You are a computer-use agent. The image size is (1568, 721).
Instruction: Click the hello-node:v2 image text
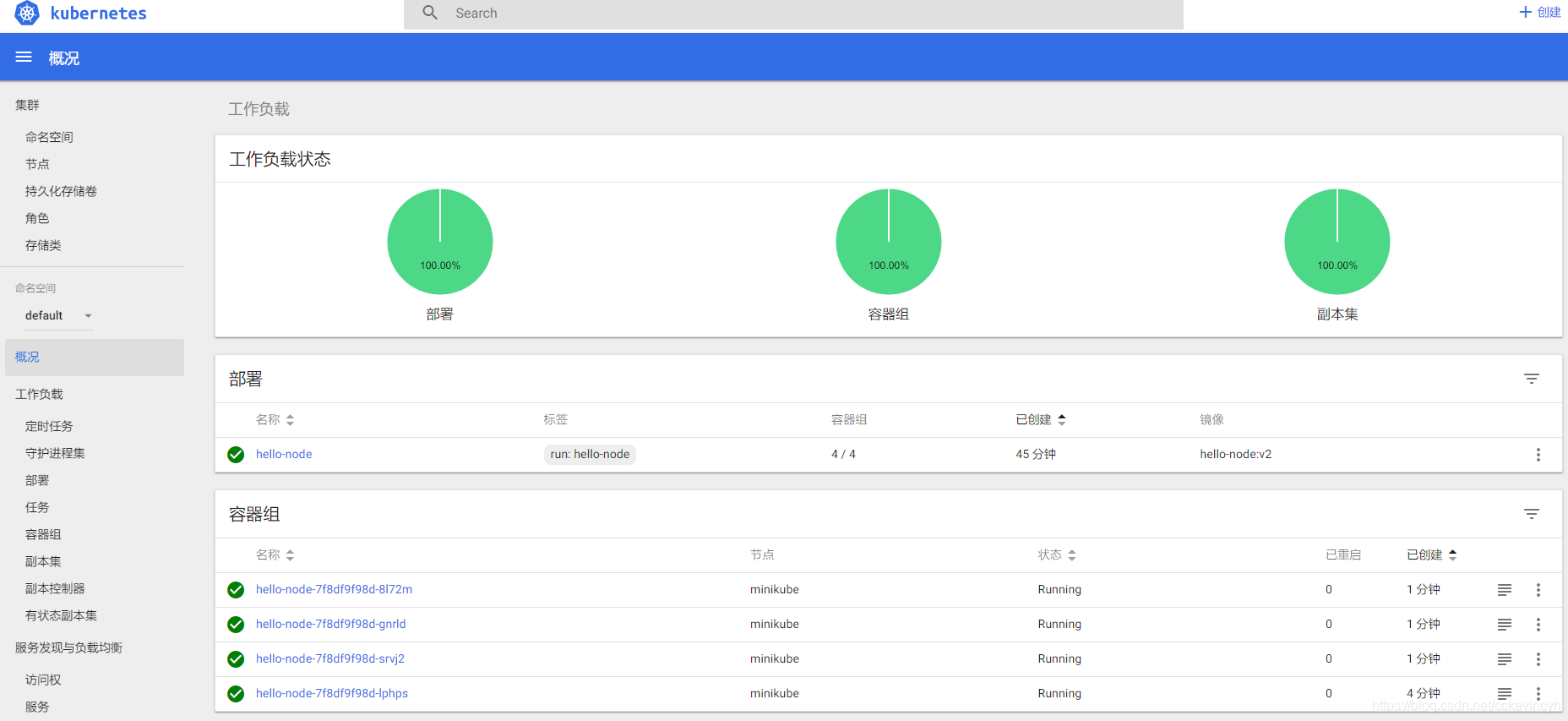tap(1235, 454)
